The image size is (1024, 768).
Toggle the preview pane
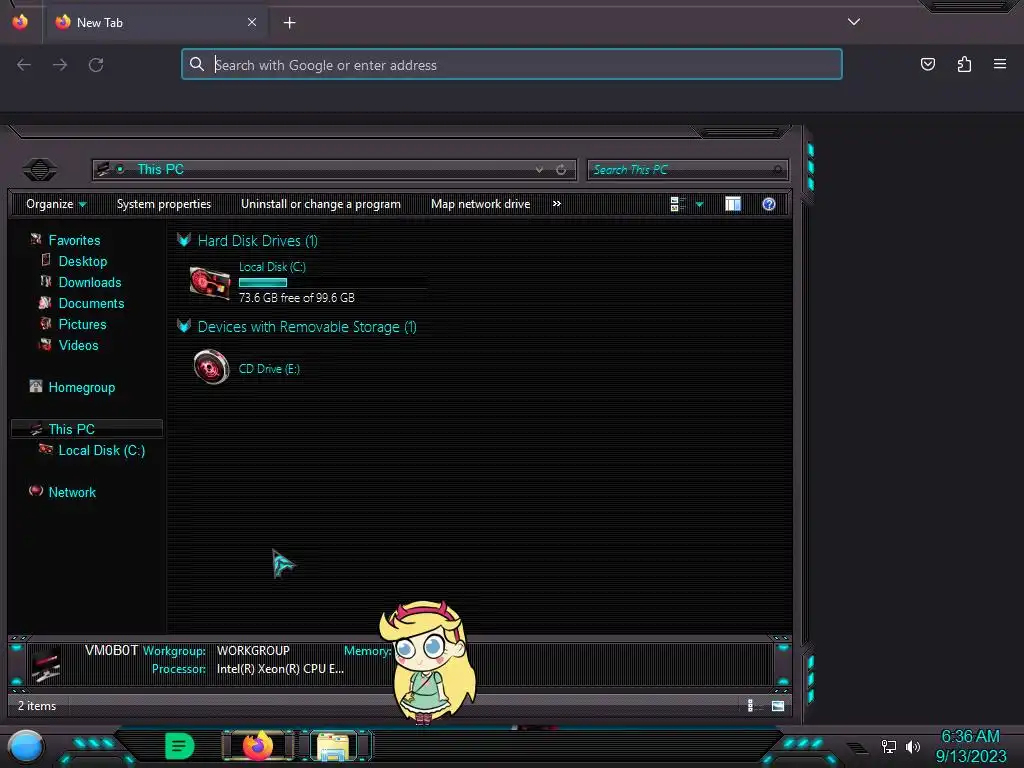tap(733, 204)
